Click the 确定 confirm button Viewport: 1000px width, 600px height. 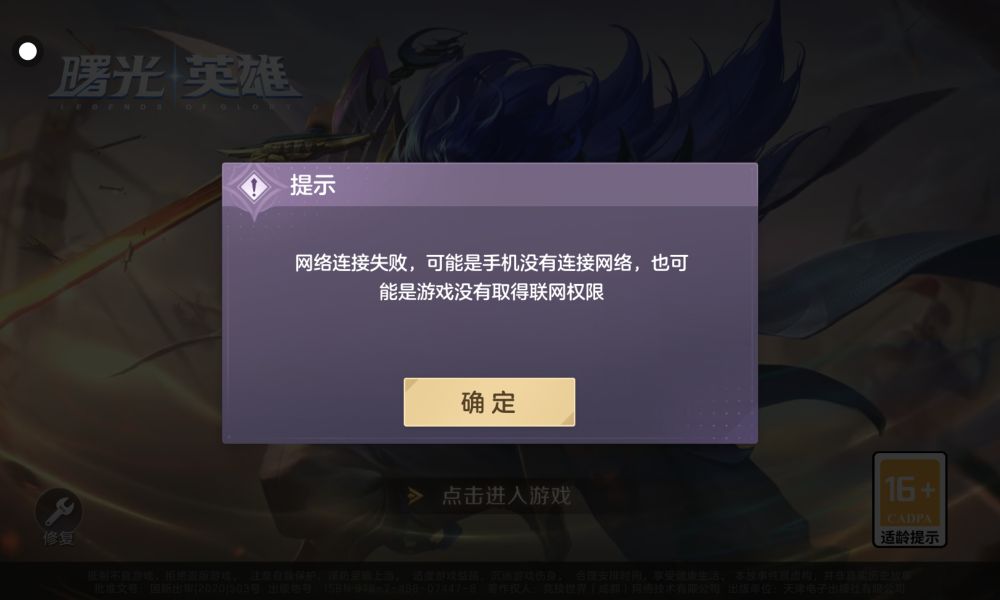coord(489,402)
